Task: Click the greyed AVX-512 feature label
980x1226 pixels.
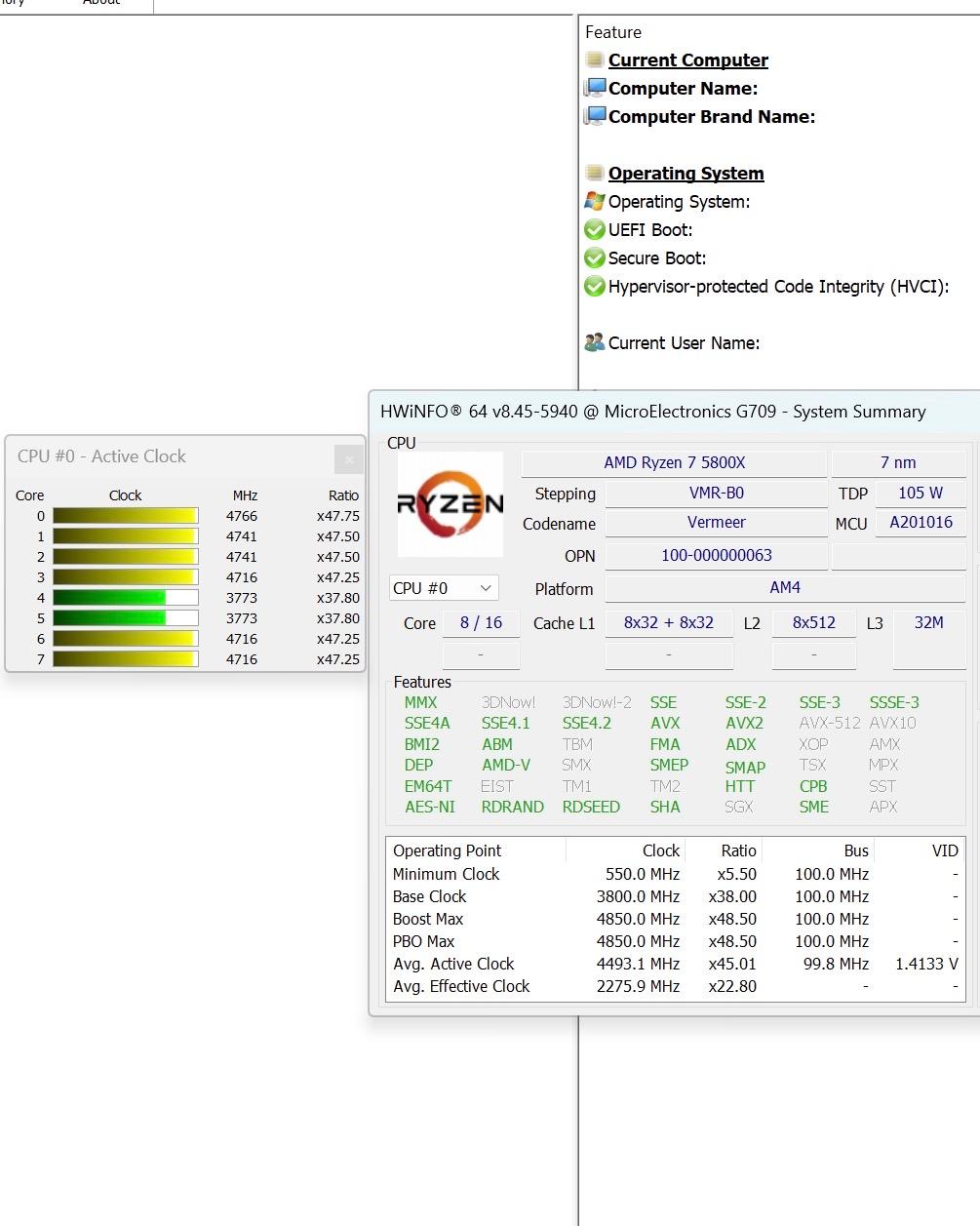Action: pyautogui.click(x=830, y=723)
